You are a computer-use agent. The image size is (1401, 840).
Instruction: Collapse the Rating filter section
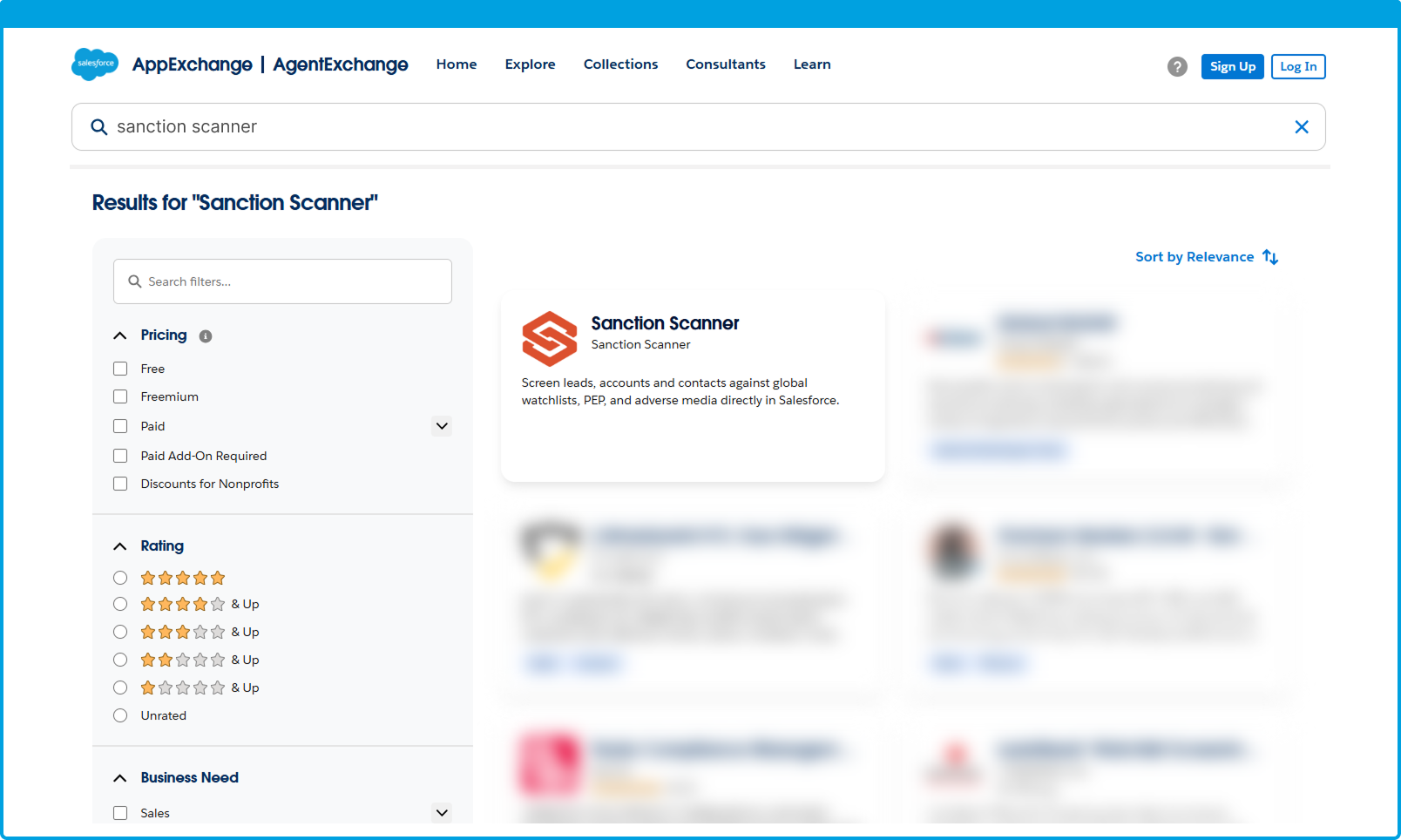click(120, 546)
